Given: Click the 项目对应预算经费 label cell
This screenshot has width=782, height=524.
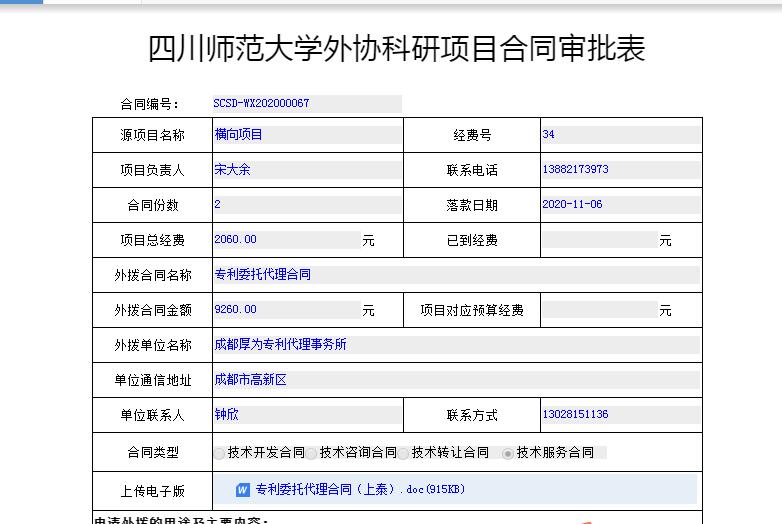Looking at the screenshot, I should (x=472, y=310).
